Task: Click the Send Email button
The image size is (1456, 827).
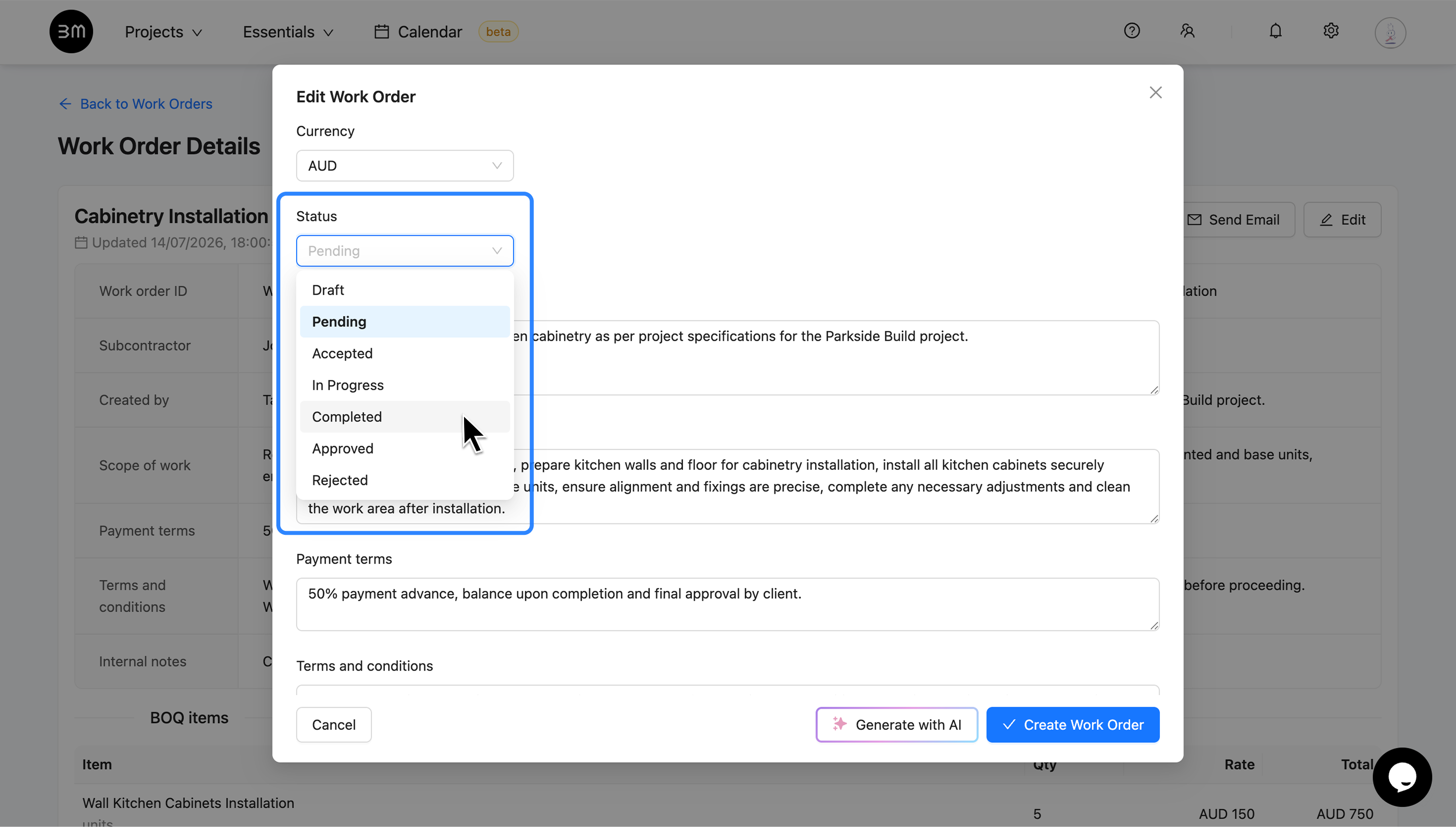Action: (x=1234, y=220)
